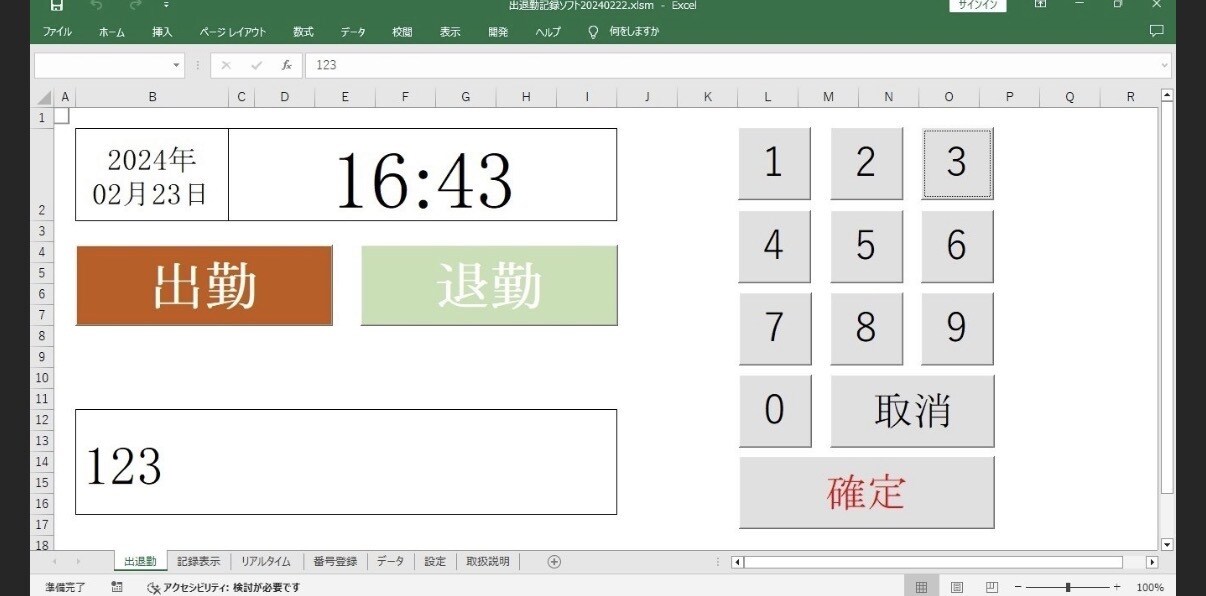Click the ribbon display options icon
This screenshot has height=596, width=1206.
[1040, 5]
